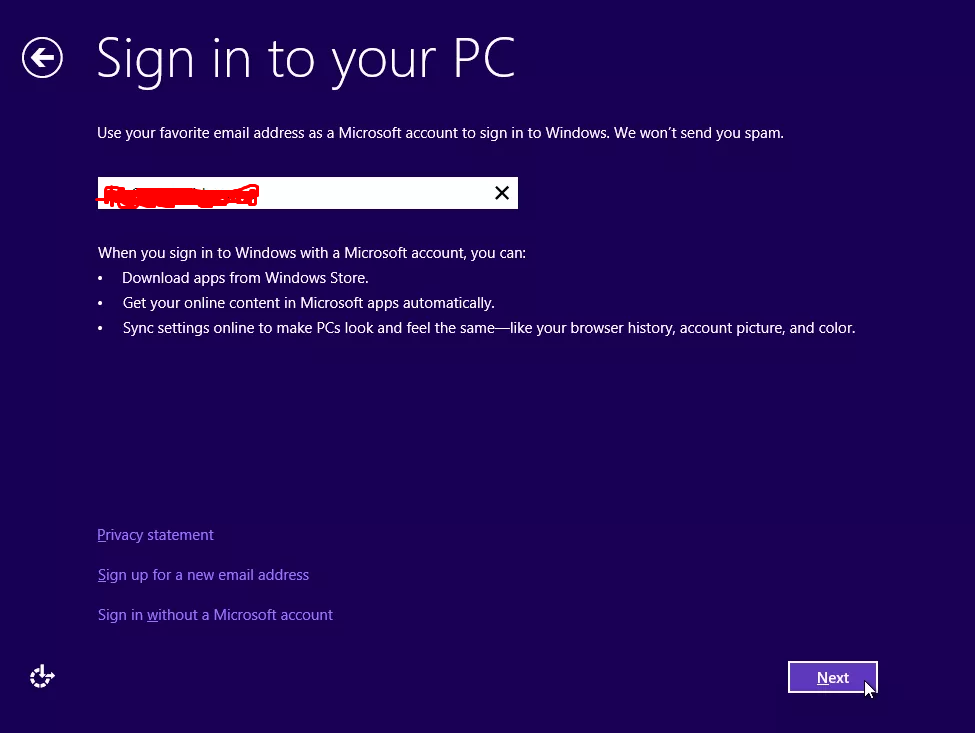Choose Sign in without a Microsoft account
Image resolution: width=975 pixels, height=733 pixels.
[215, 614]
